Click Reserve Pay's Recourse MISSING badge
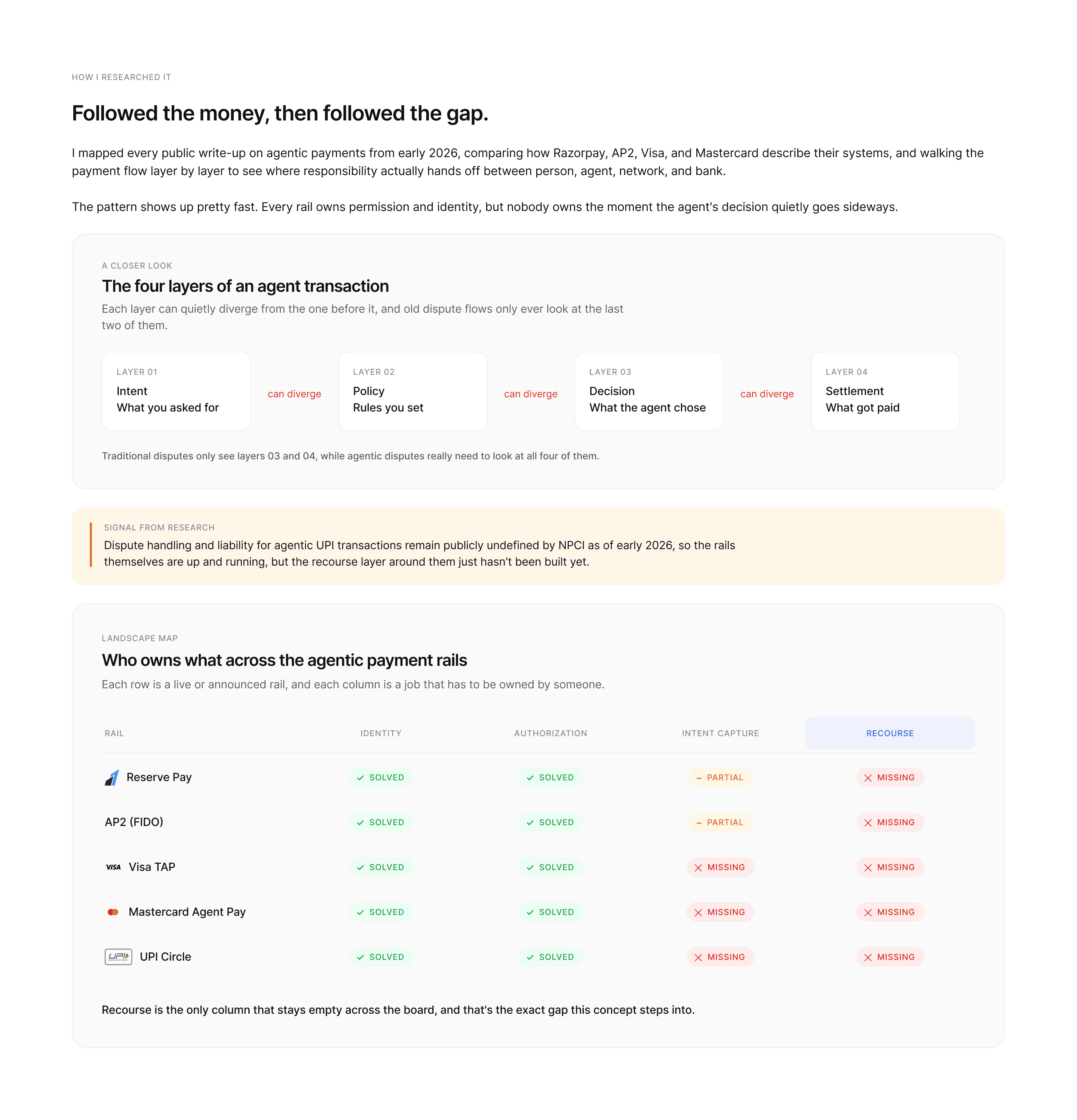Viewport: 1077px width, 1120px height. [890, 778]
